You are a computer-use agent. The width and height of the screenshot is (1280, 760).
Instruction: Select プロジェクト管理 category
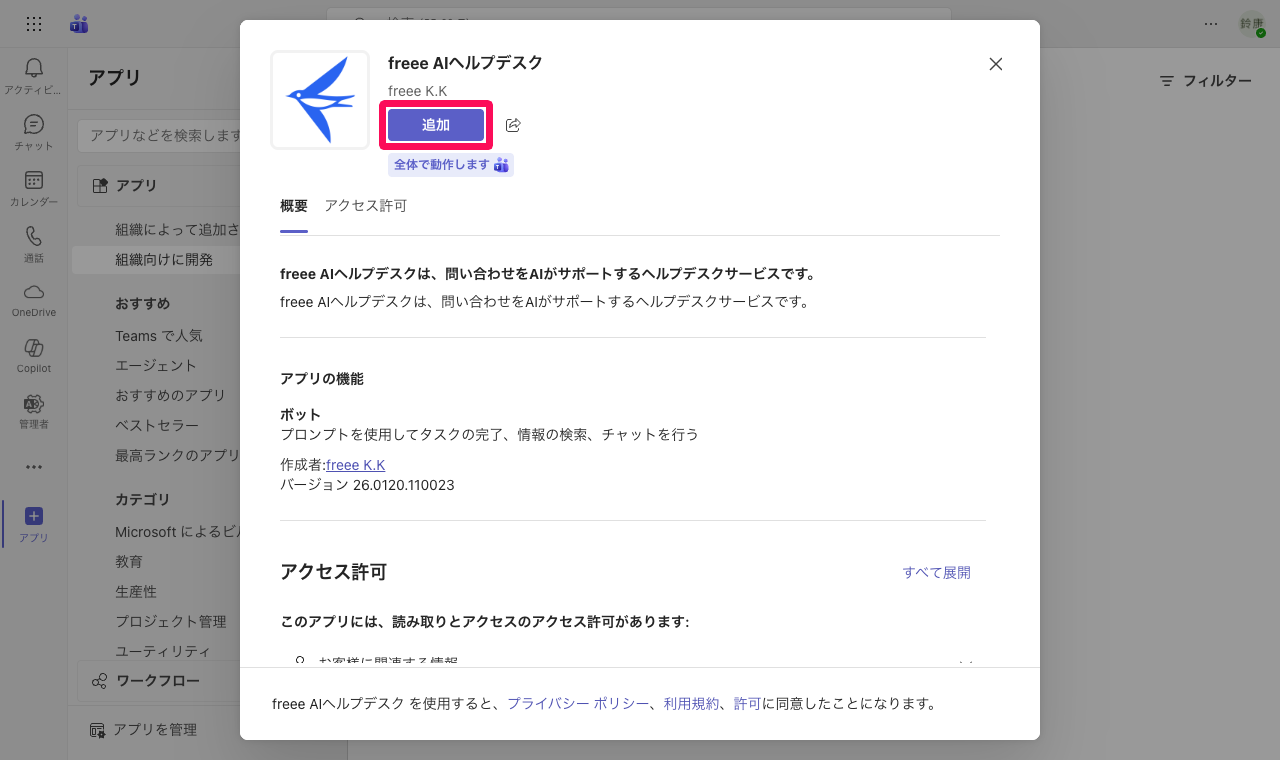(171, 622)
